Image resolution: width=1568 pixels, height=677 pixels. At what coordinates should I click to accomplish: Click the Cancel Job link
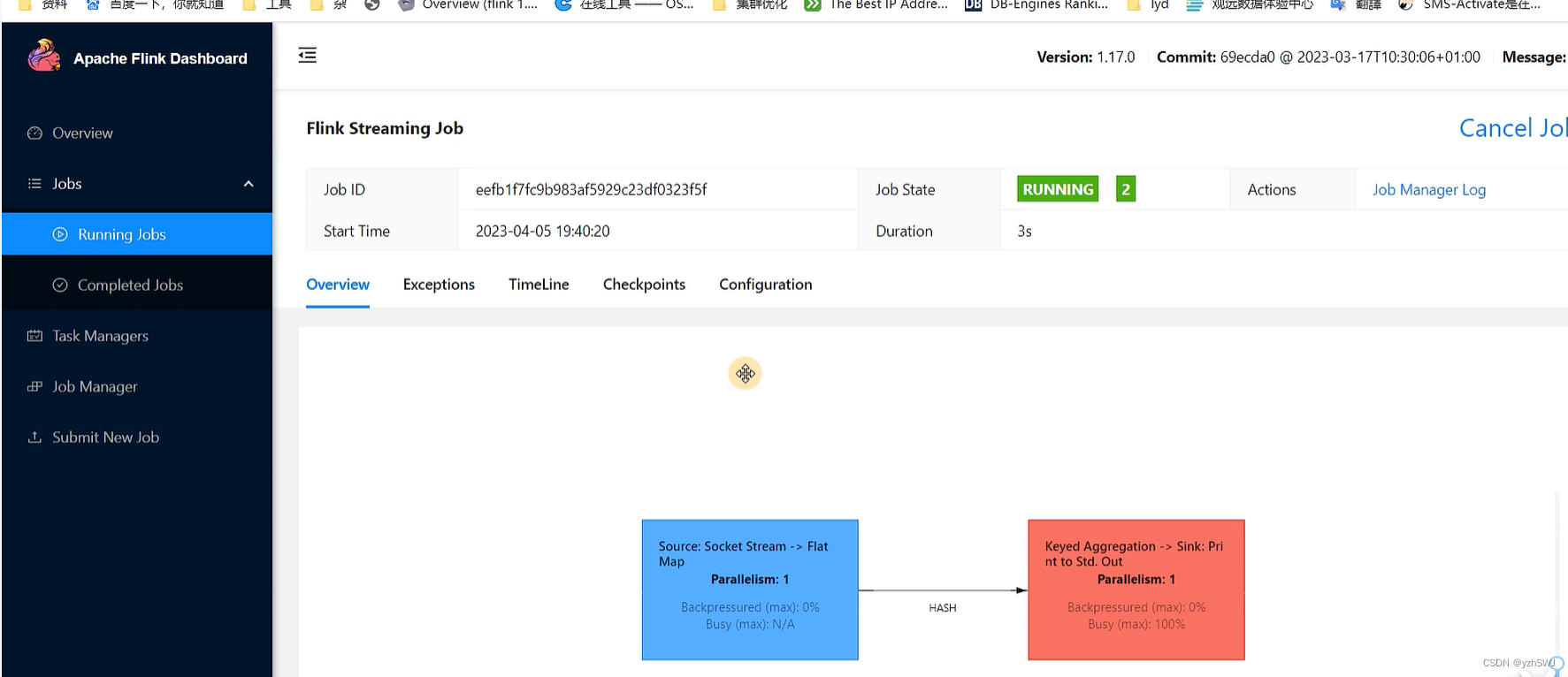point(1513,128)
